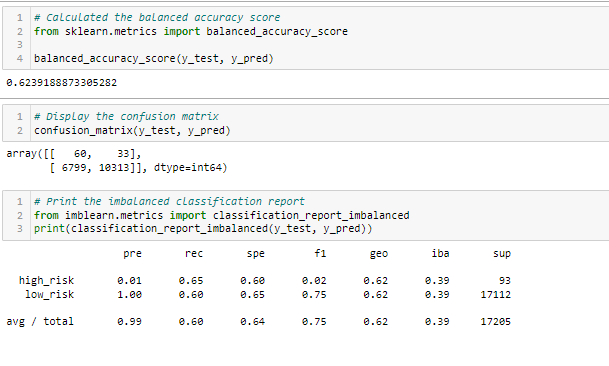This screenshot has height=366, width=609.
Task: Click the low_risk row label
Action: pos(49,295)
